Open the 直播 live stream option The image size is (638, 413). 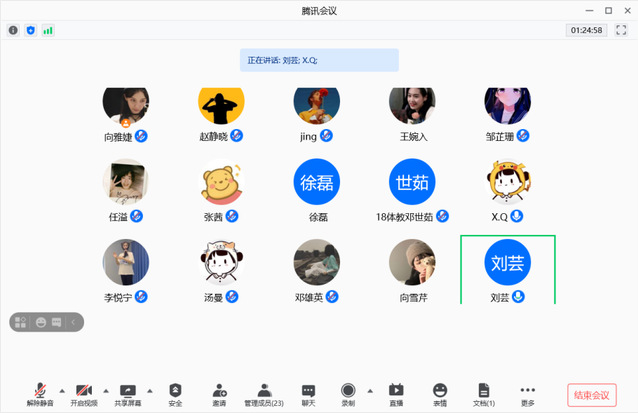pos(396,390)
